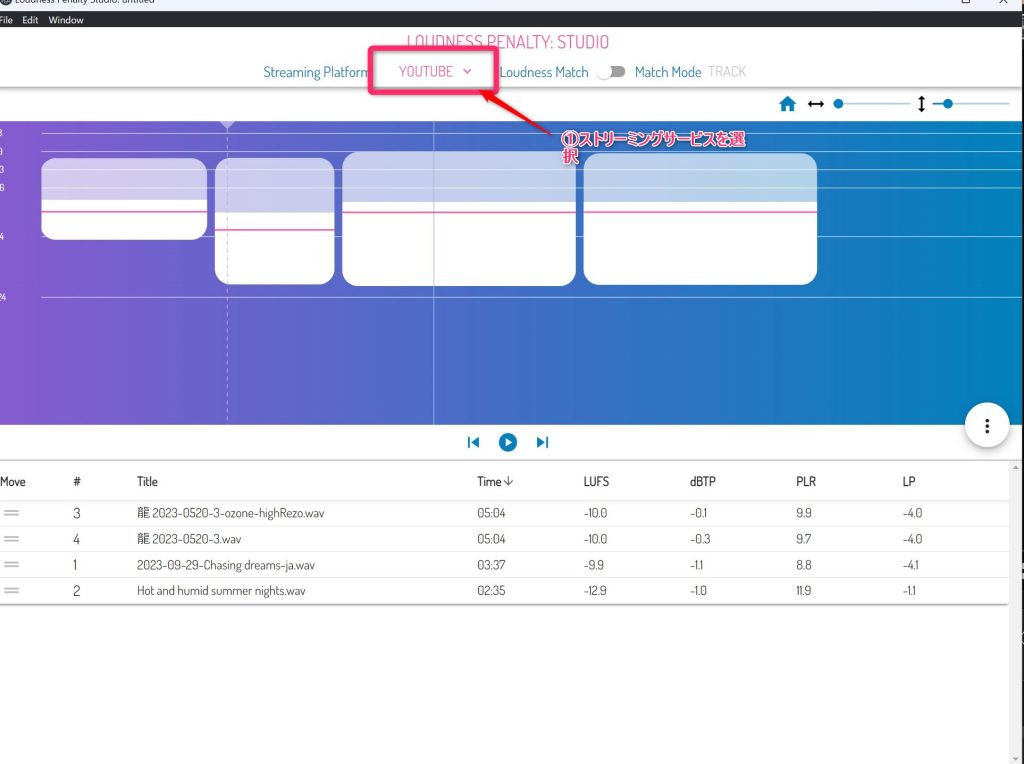Click the vertical zoom slider handle

tap(948, 103)
